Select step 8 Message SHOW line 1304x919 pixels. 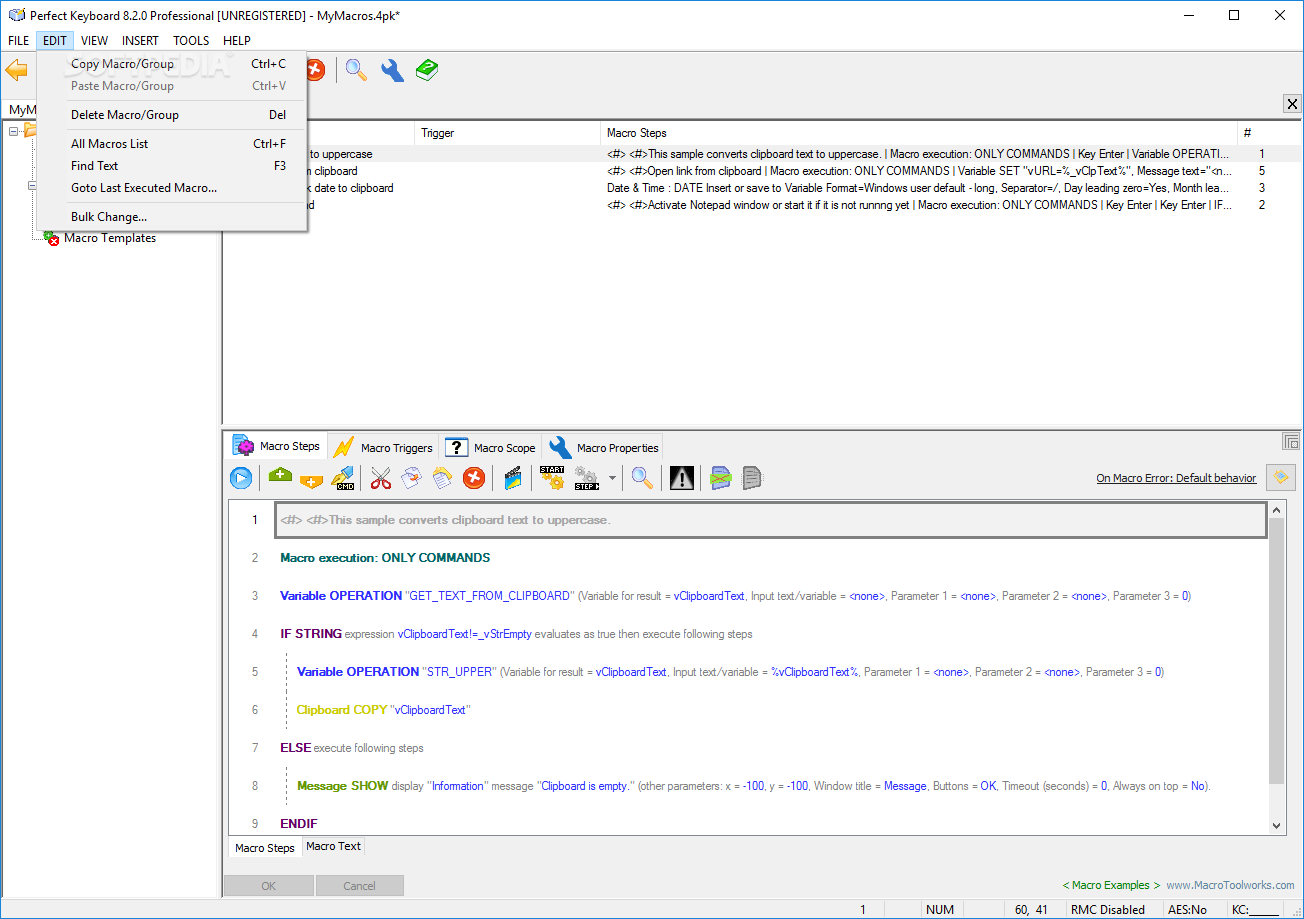click(756, 786)
